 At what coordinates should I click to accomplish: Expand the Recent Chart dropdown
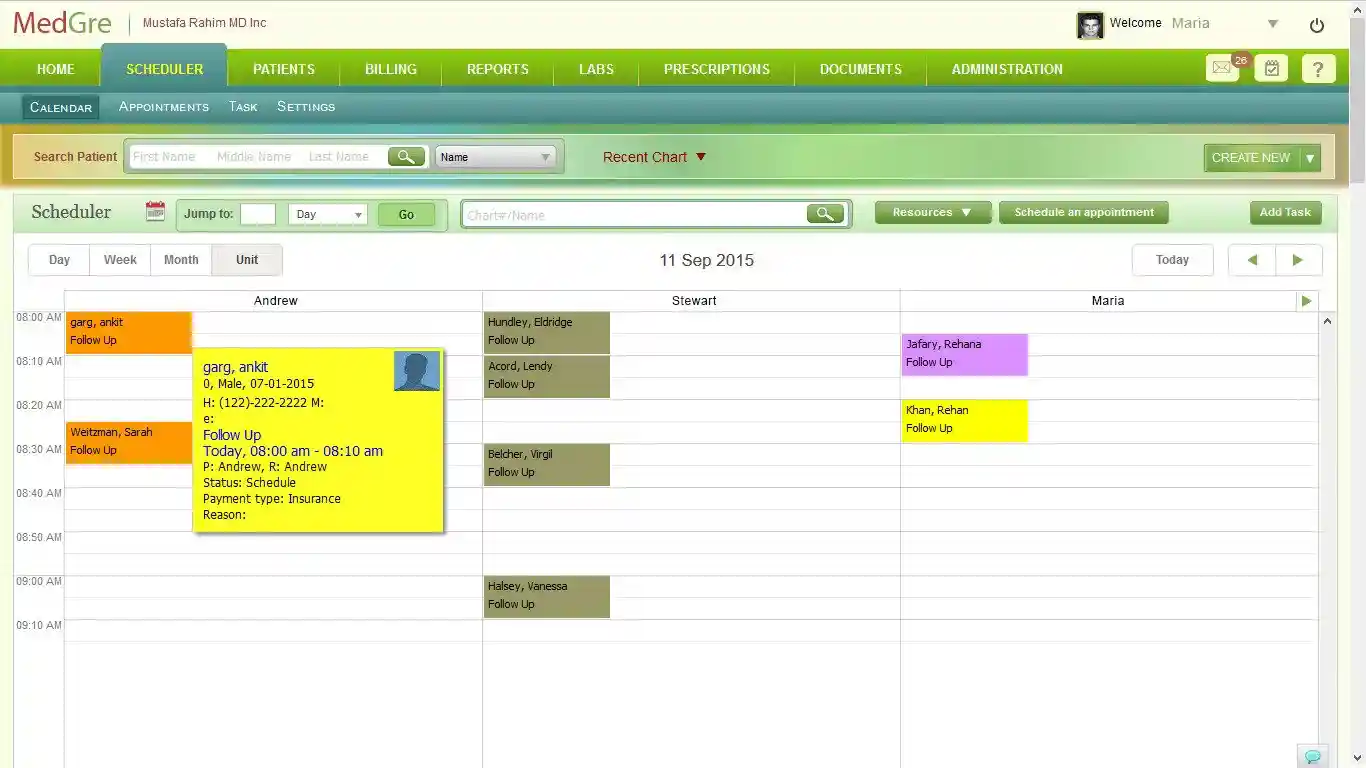654,157
